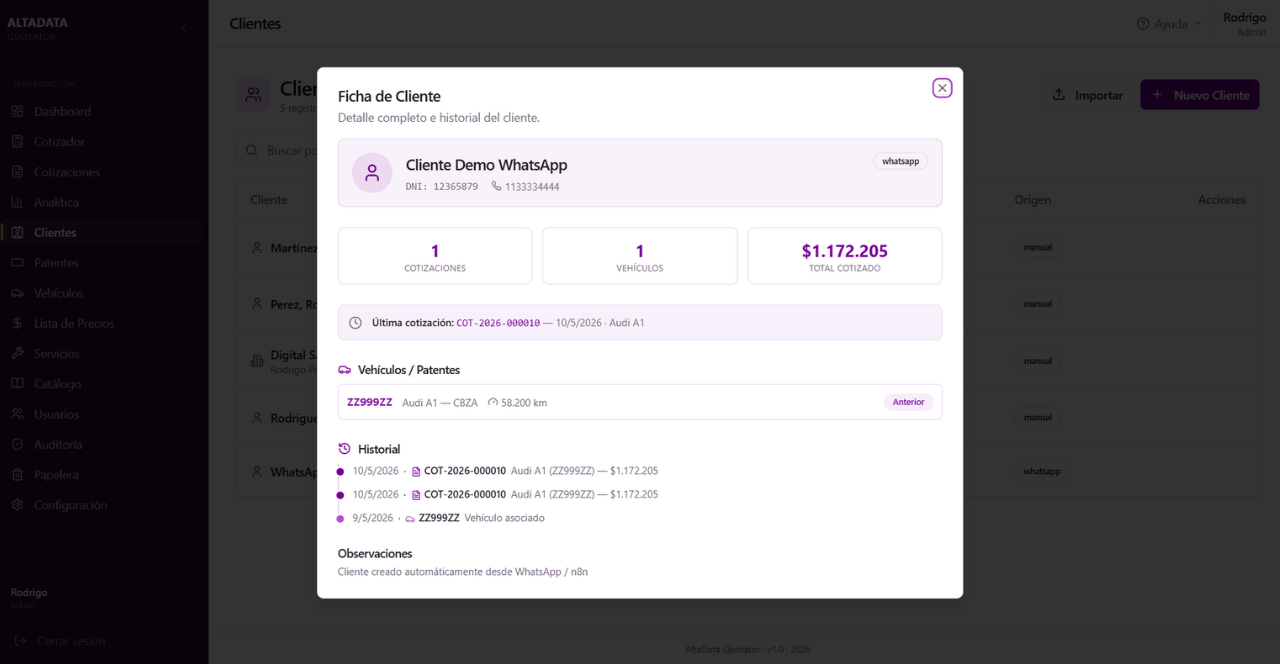
Task: Click the Rodrigo Admin profile
Action: [x=1244, y=24]
